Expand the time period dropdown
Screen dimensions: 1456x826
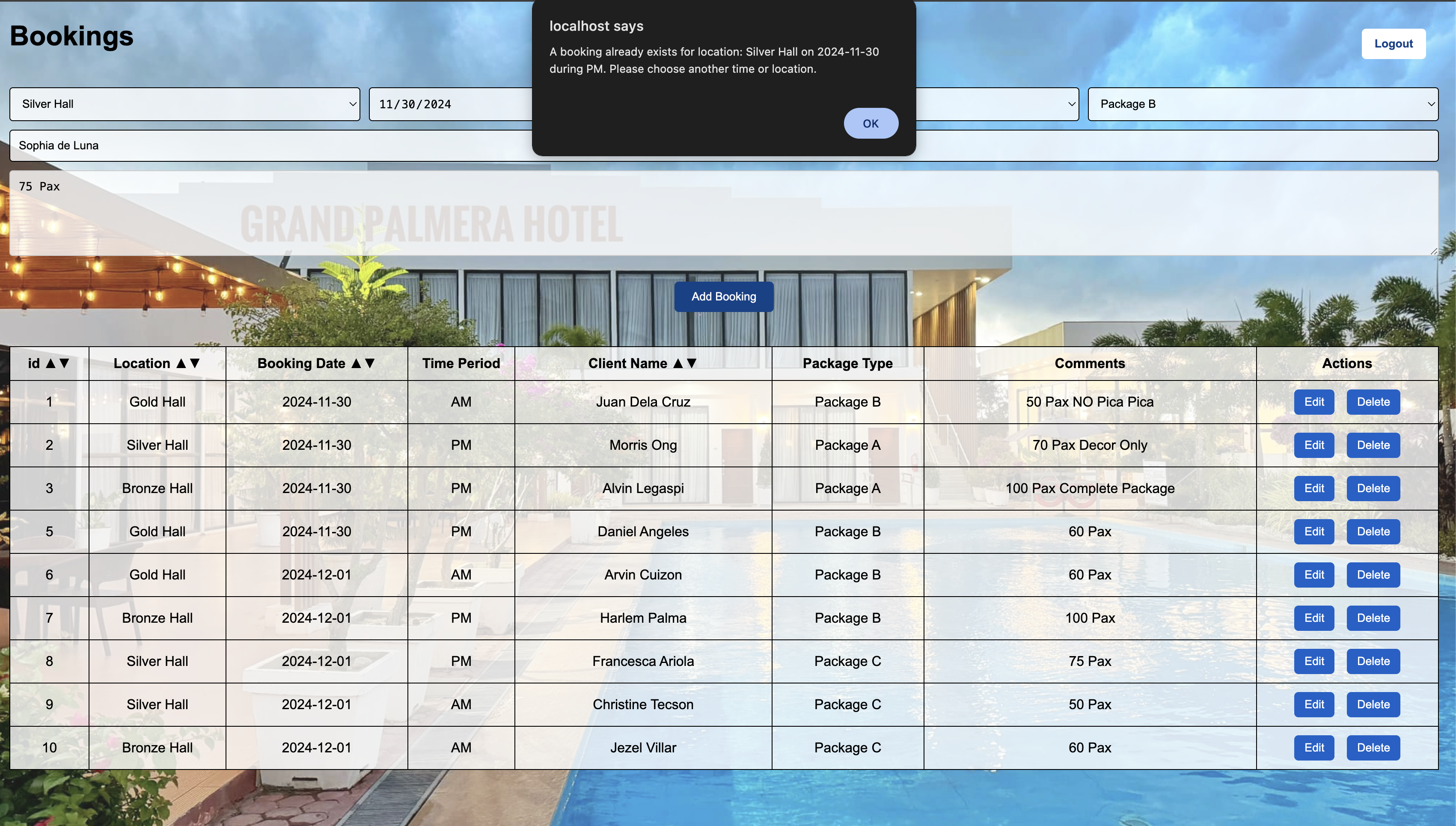pyautogui.click(x=998, y=104)
